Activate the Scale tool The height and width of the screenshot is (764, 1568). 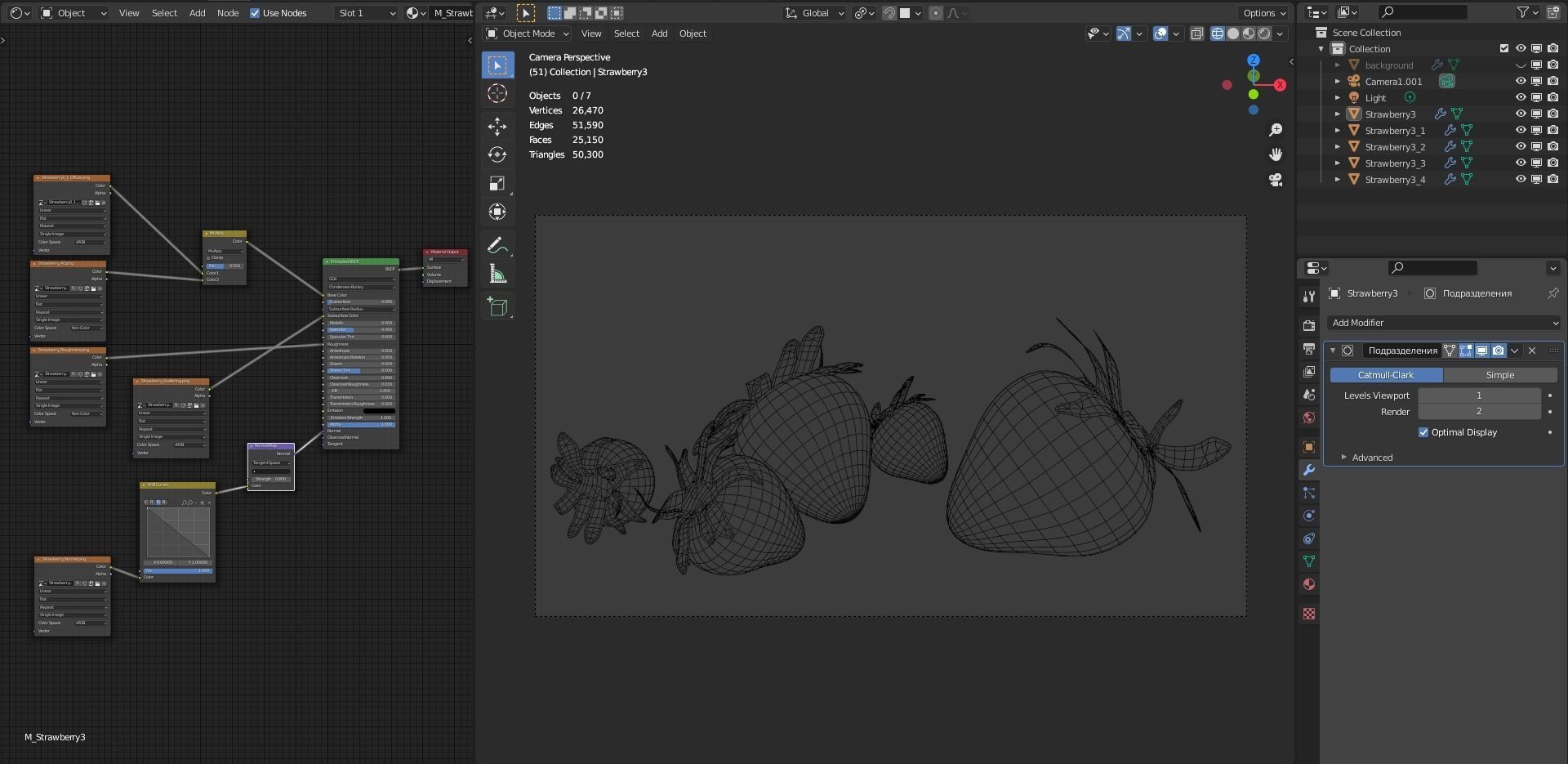point(497,183)
